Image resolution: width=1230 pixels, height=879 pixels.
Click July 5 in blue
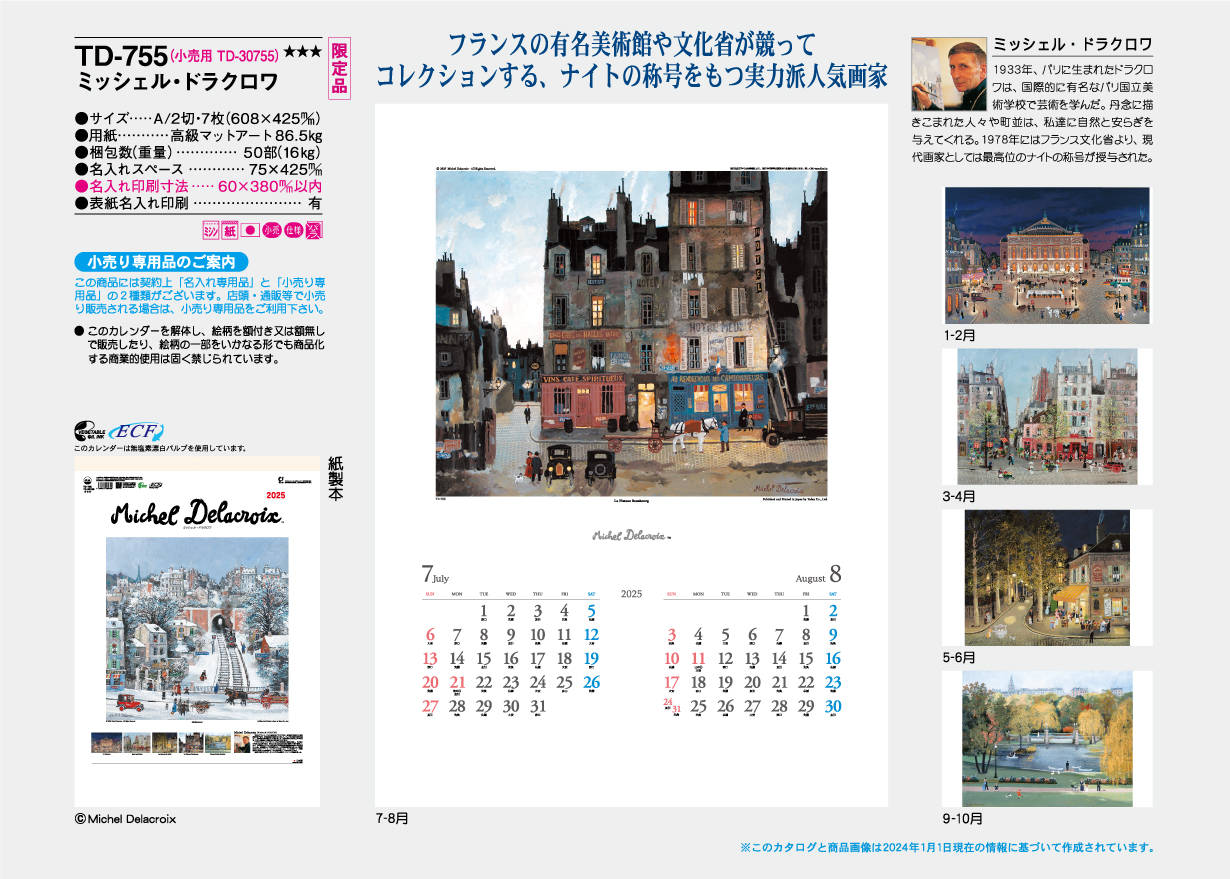[591, 612]
